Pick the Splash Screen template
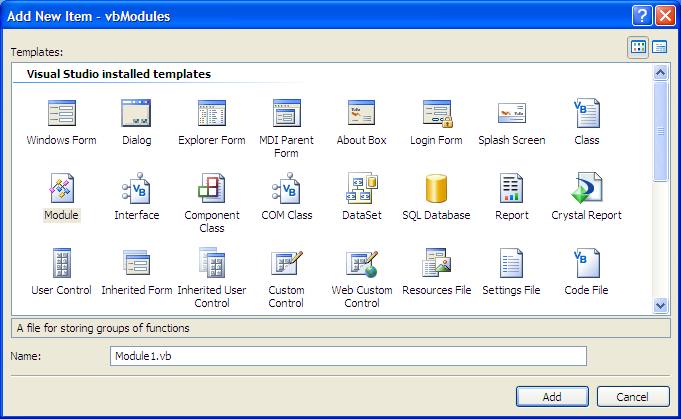Viewport: 681px width, 419px height. click(511, 114)
